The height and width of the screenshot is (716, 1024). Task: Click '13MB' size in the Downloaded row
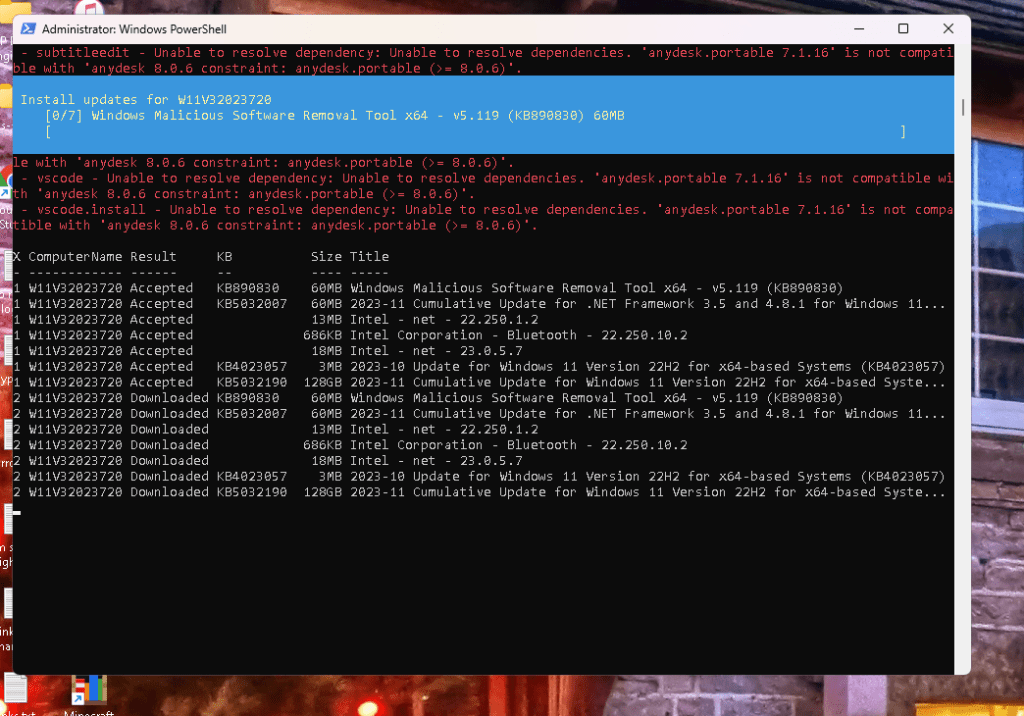pyautogui.click(x=326, y=429)
